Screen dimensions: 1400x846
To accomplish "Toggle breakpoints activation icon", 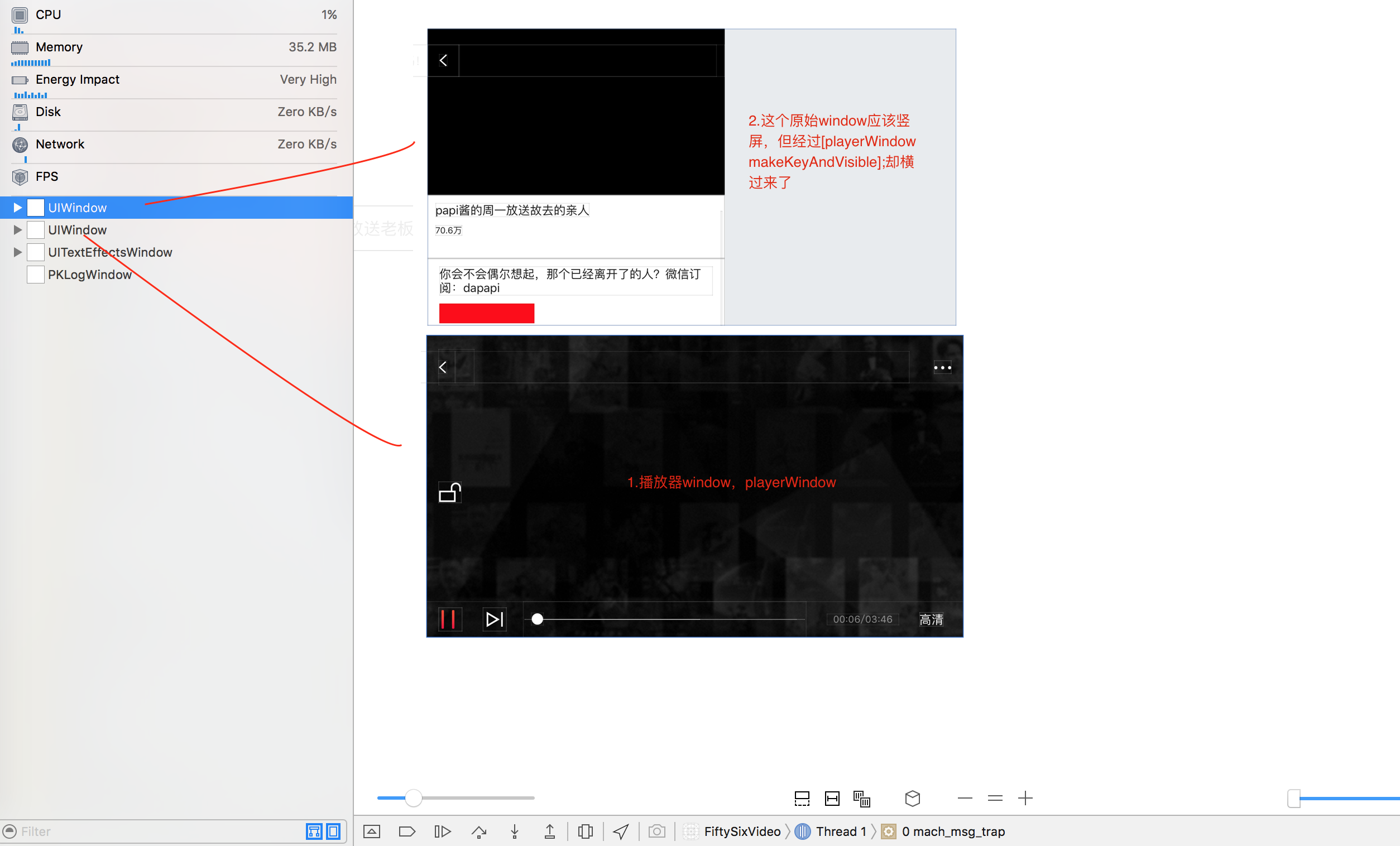I will pyautogui.click(x=407, y=832).
